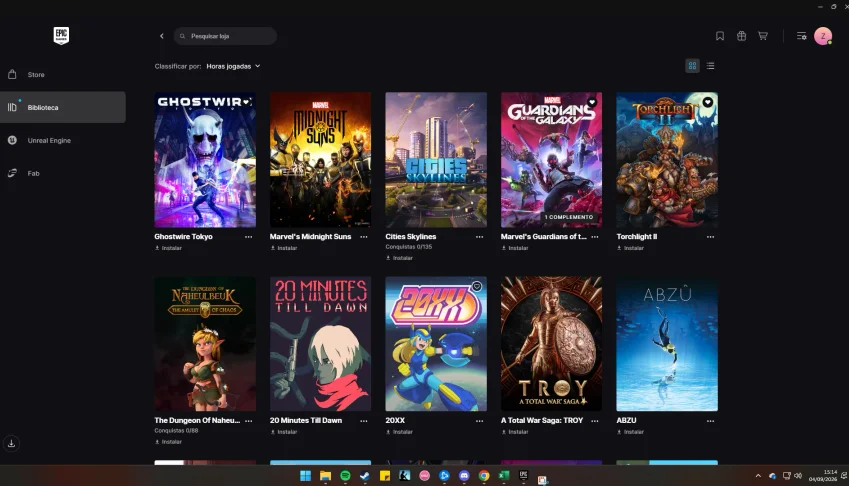849x486 pixels.
Task: Toggle favorite heart on Ghostwire Tokyo cover
Action: (246, 102)
